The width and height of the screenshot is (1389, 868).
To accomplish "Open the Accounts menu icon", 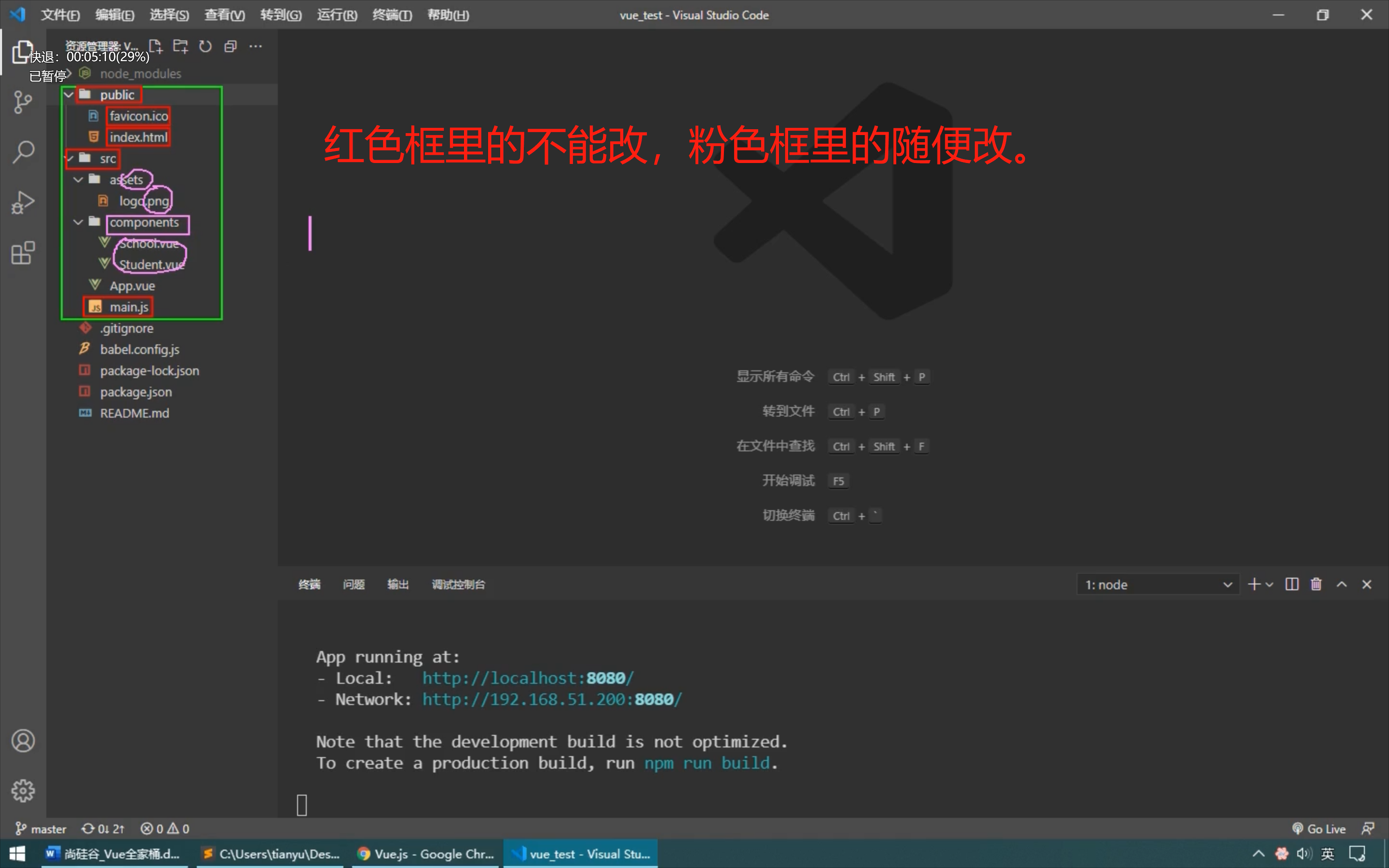I will [x=23, y=741].
